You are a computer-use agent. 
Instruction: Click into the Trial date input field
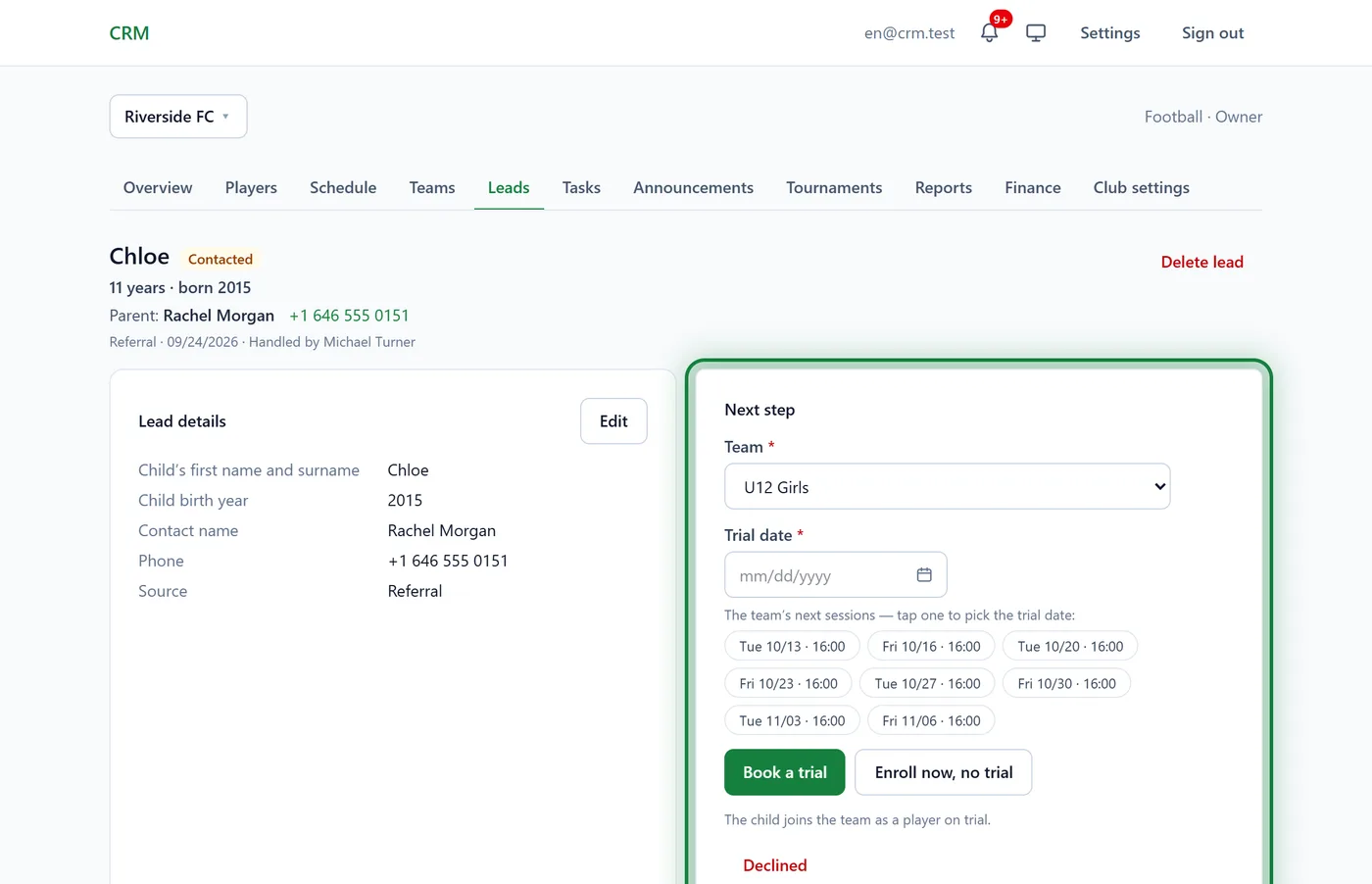(x=835, y=575)
